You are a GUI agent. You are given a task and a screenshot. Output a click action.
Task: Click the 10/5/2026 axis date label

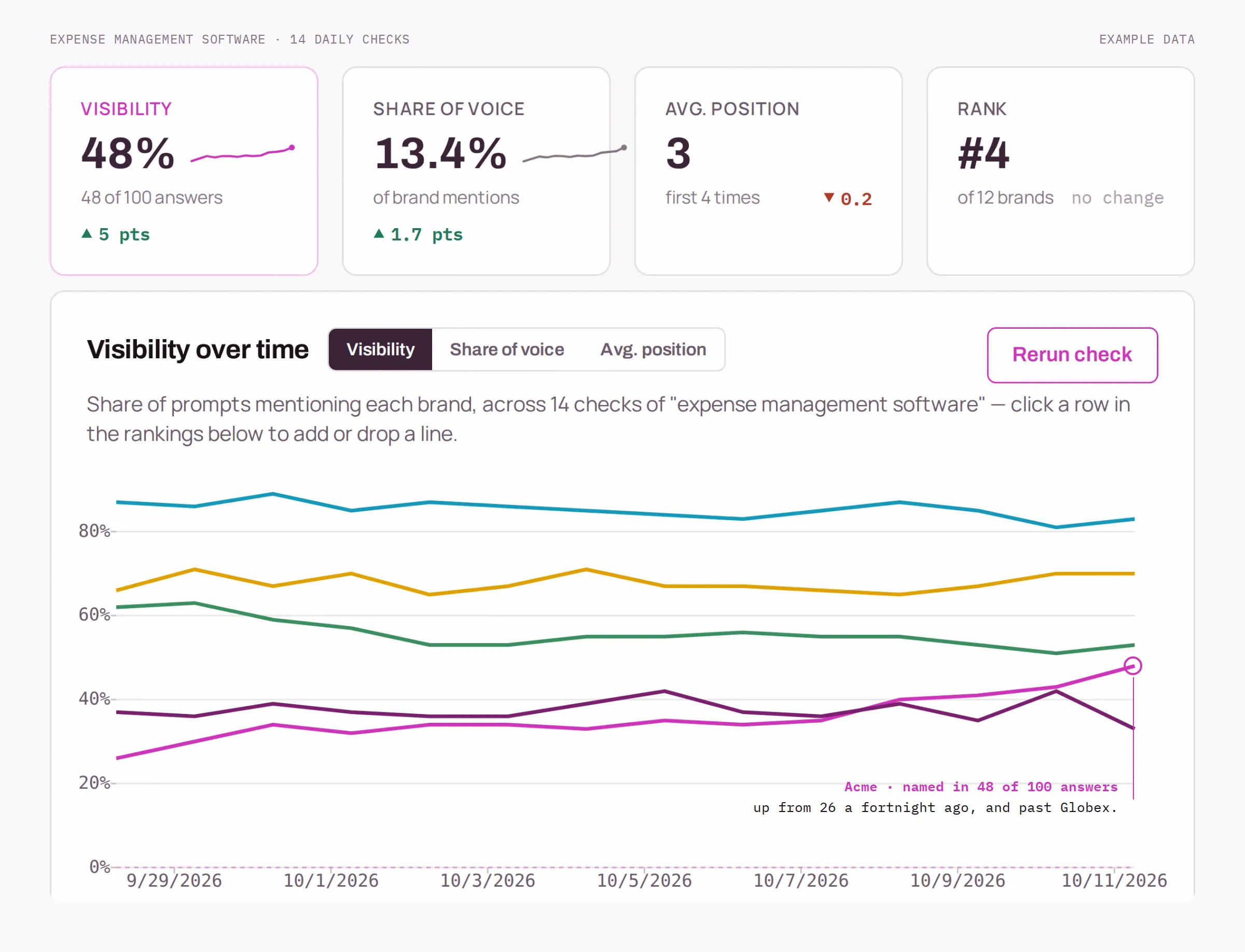644,880
